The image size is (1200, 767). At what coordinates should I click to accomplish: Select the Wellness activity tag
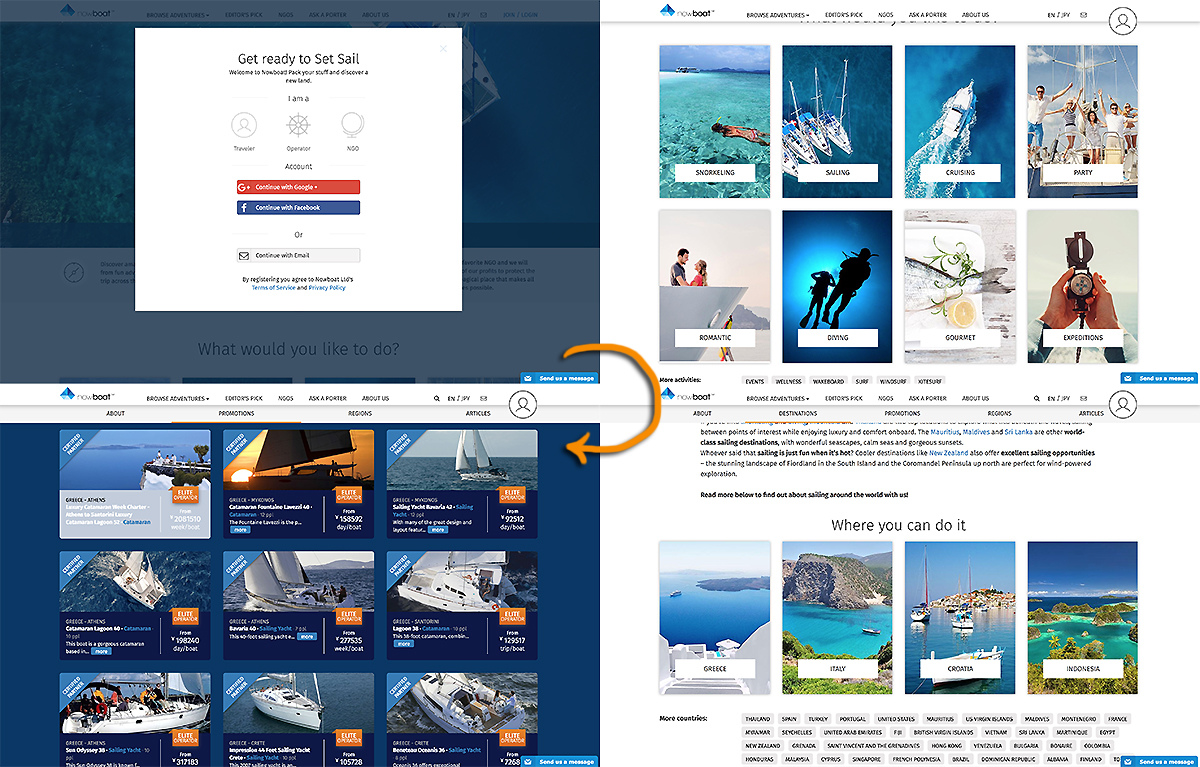click(x=789, y=381)
